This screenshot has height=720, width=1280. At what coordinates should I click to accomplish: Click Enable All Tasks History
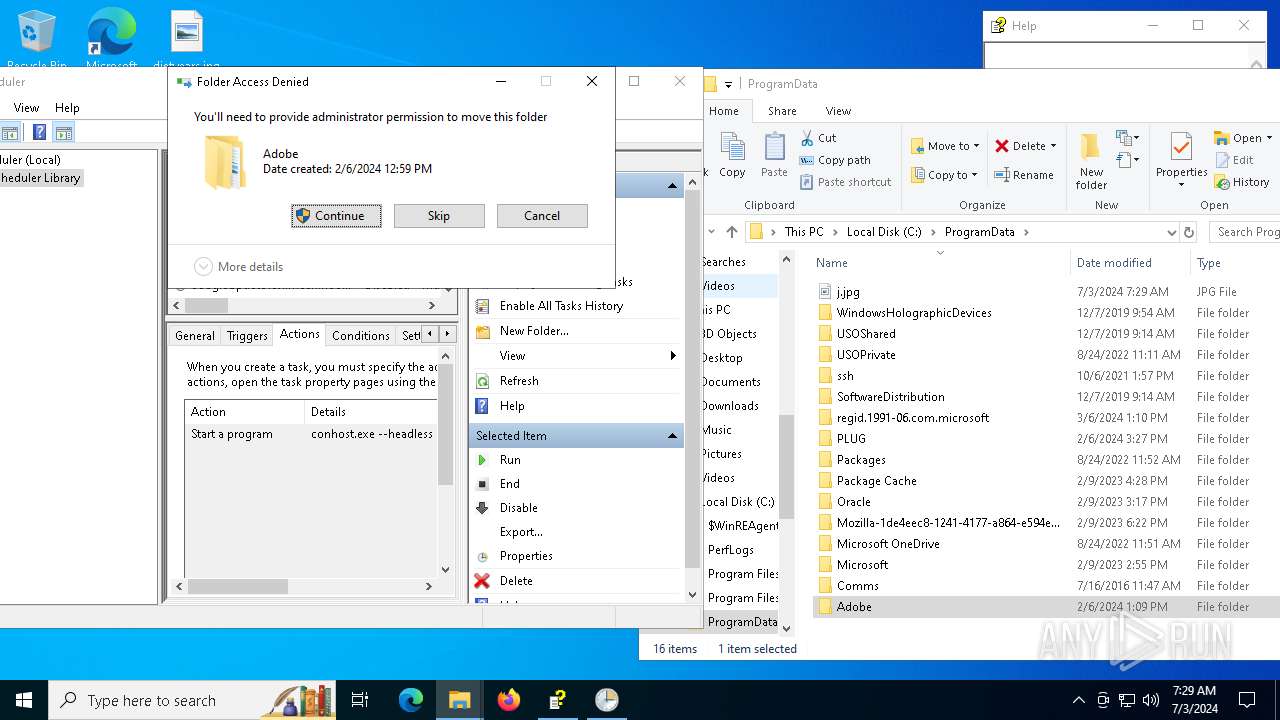561,306
